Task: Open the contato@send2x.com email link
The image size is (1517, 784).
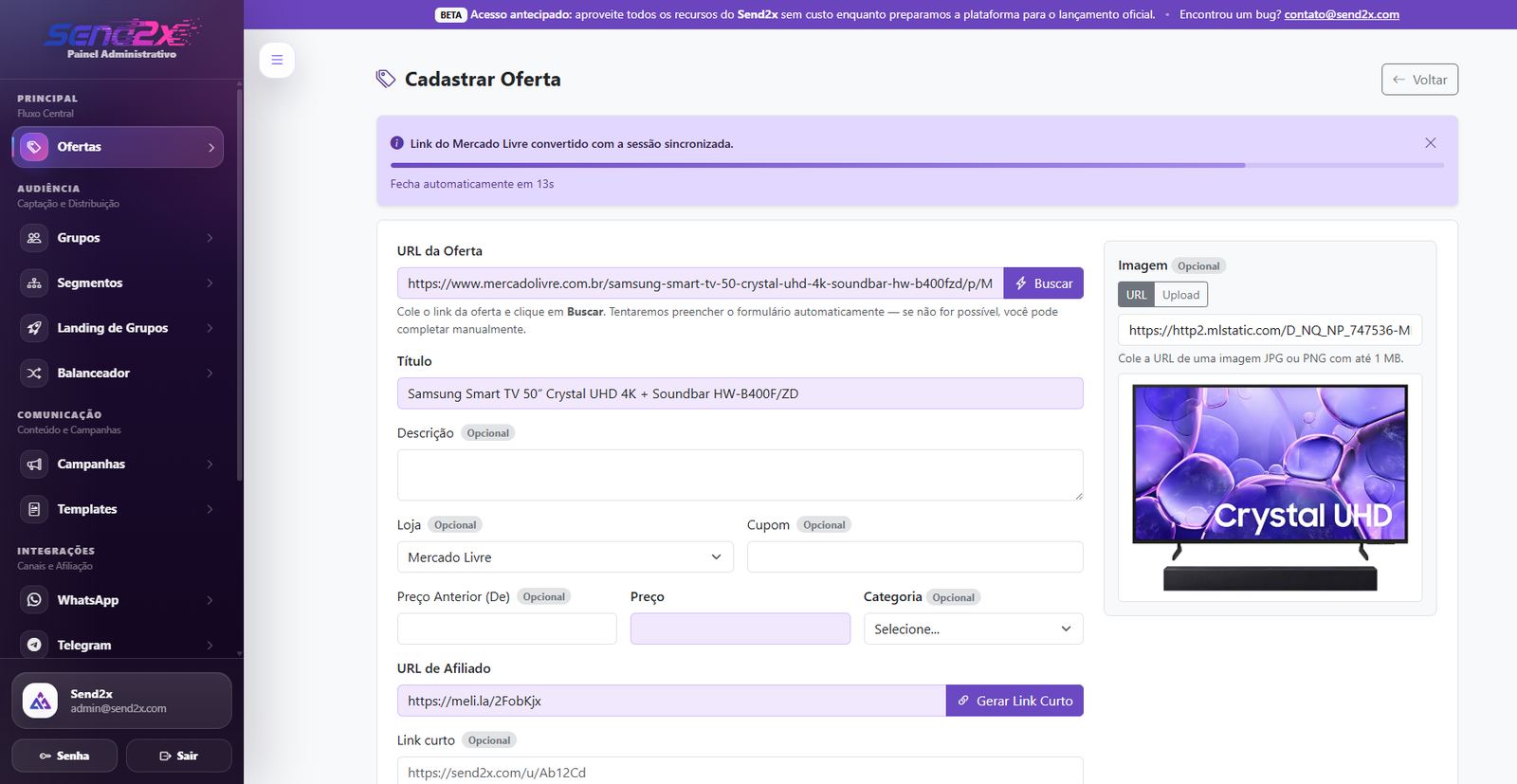Action: [1342, 14]
